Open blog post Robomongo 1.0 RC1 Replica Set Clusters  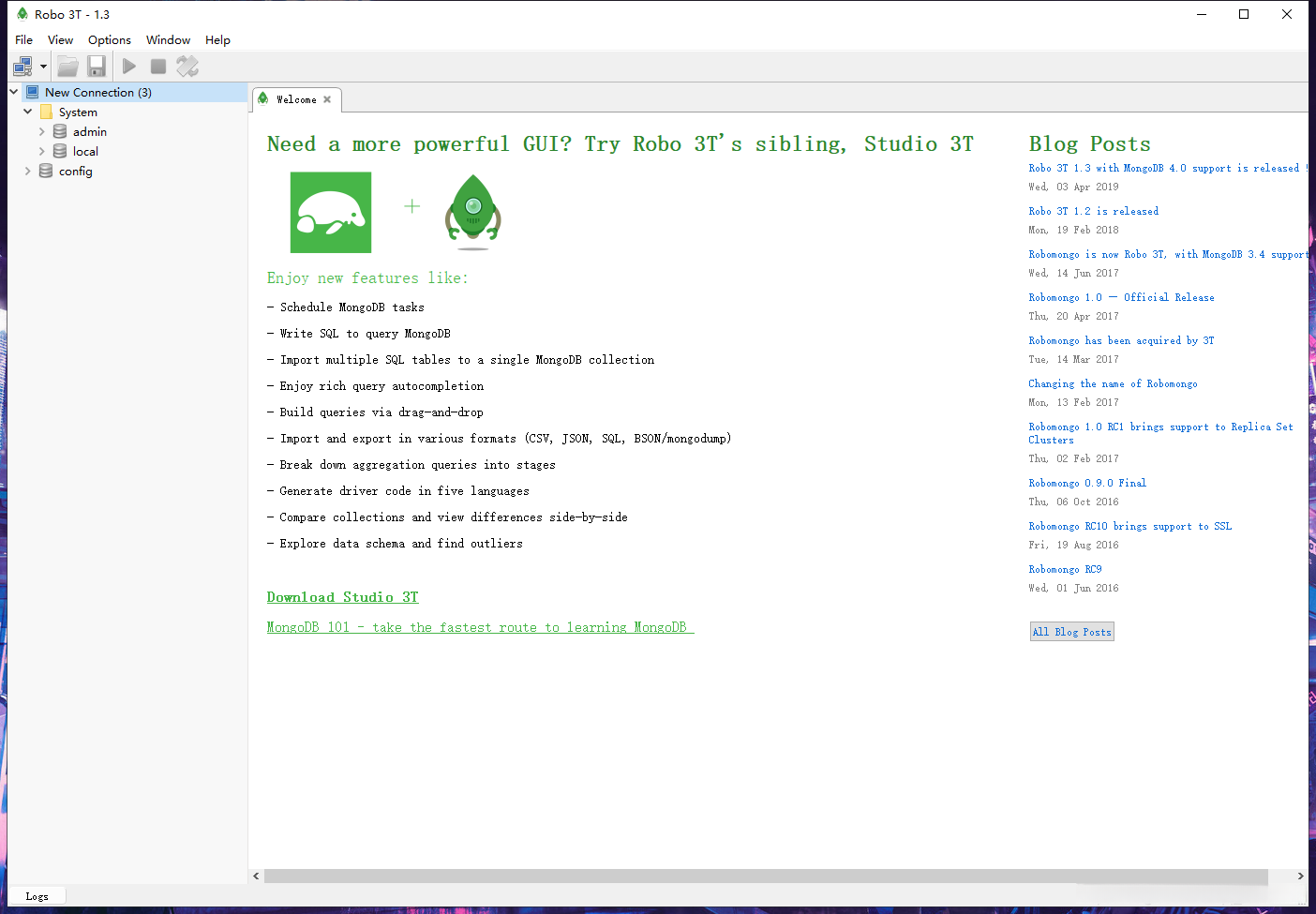(x=1160, y=433)
